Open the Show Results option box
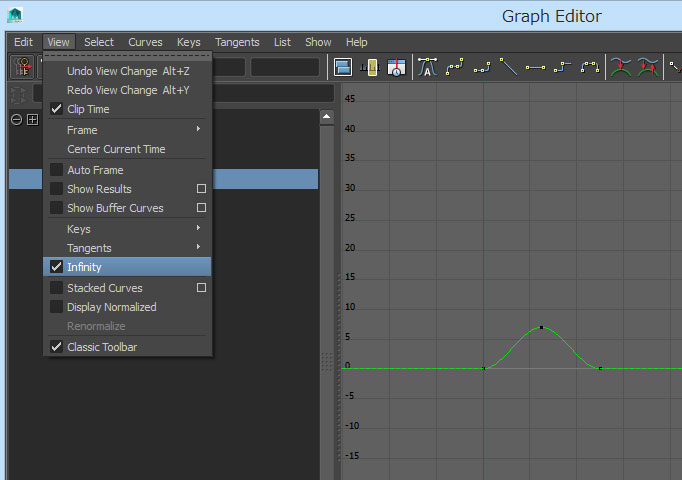The image size is (682, 480). pos(201,189)
